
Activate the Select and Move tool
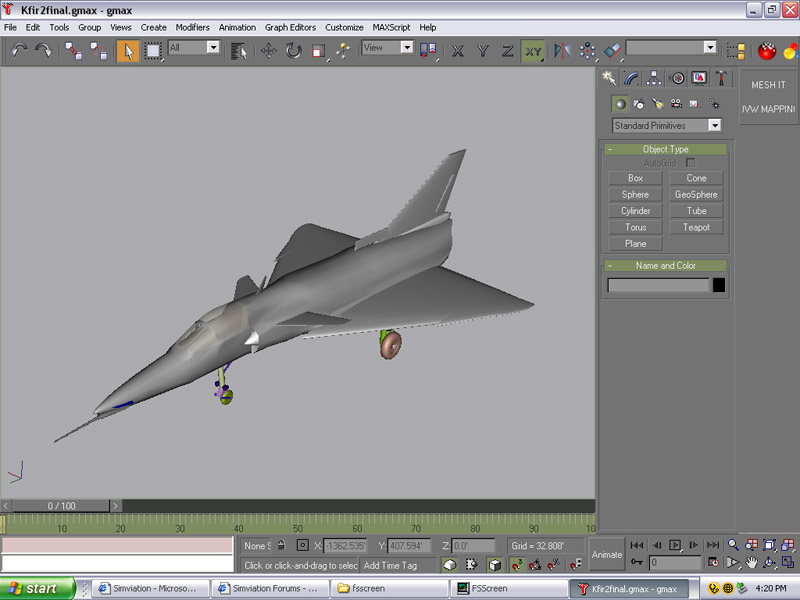[x=269, y=50]
